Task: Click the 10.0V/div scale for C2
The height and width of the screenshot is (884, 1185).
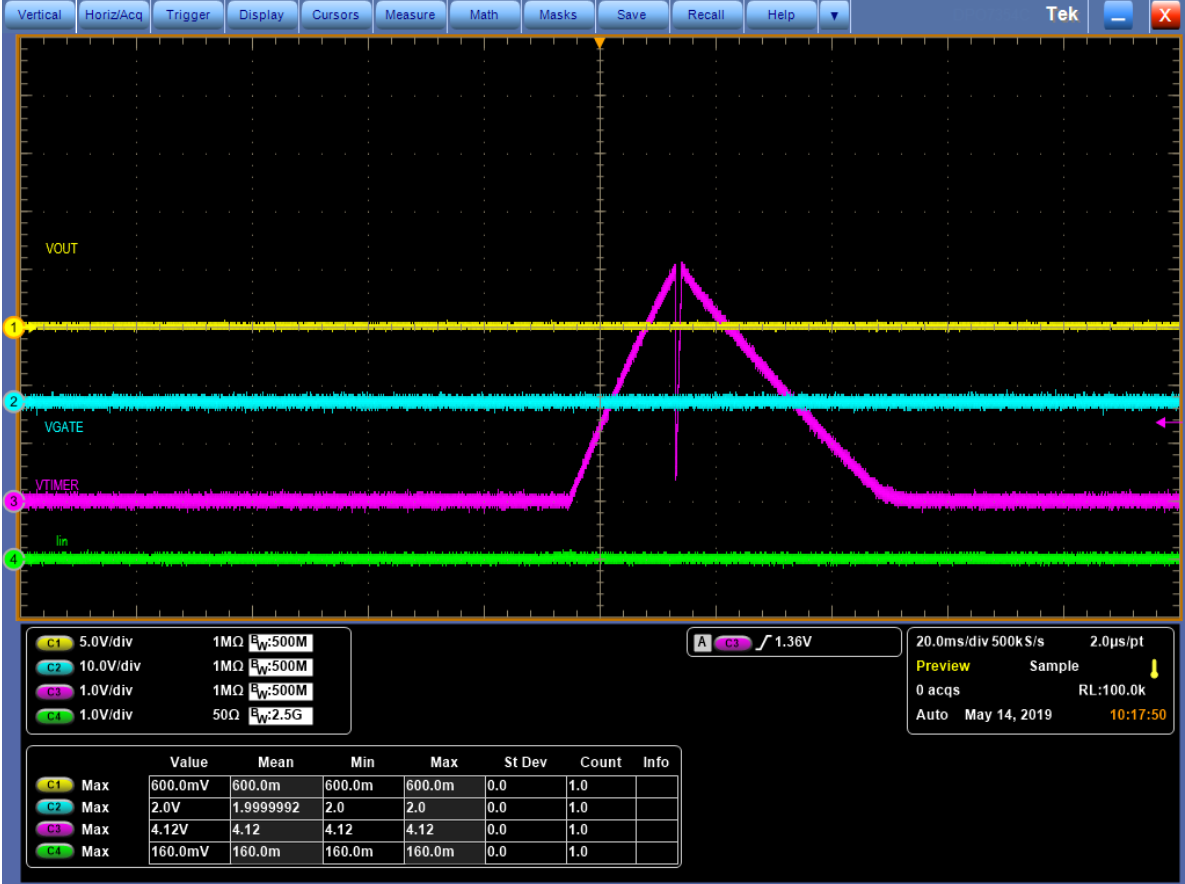Action: [x=110, y=666]
